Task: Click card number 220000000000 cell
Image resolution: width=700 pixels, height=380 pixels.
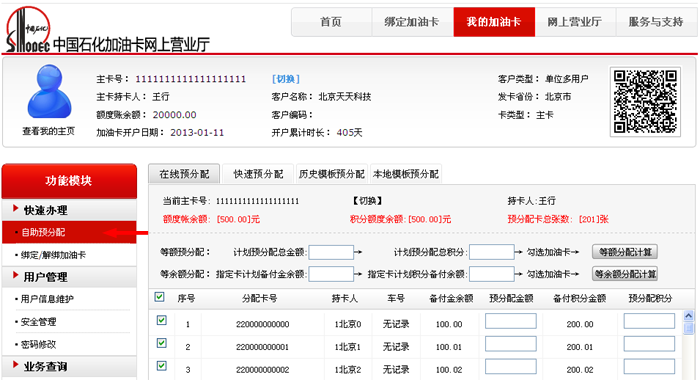Action: (262, 324)
